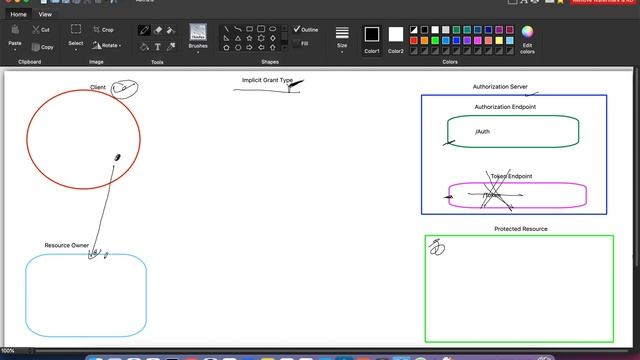Pick the black color swatch
This screenshot has width=640, height=360.
tap(424, 30)
